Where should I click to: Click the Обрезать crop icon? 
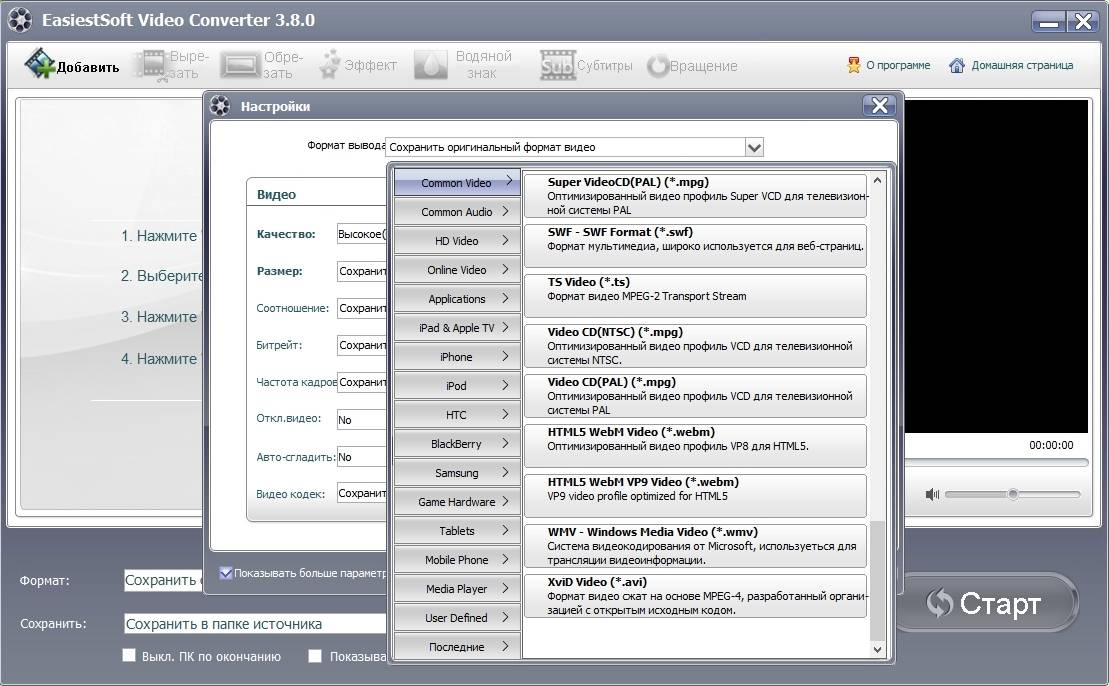point(240,65)
